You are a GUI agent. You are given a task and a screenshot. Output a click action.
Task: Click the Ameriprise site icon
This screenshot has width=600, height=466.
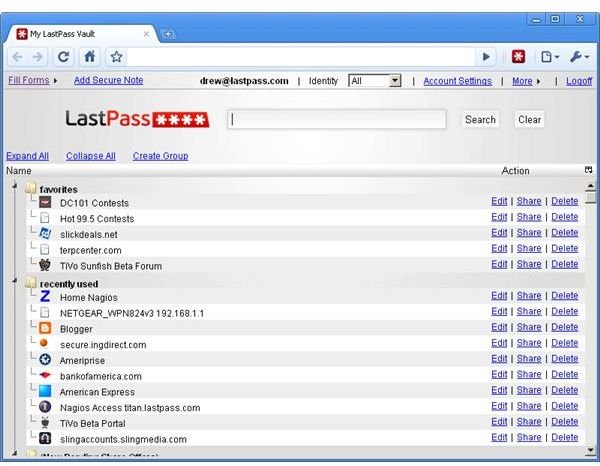45,359
